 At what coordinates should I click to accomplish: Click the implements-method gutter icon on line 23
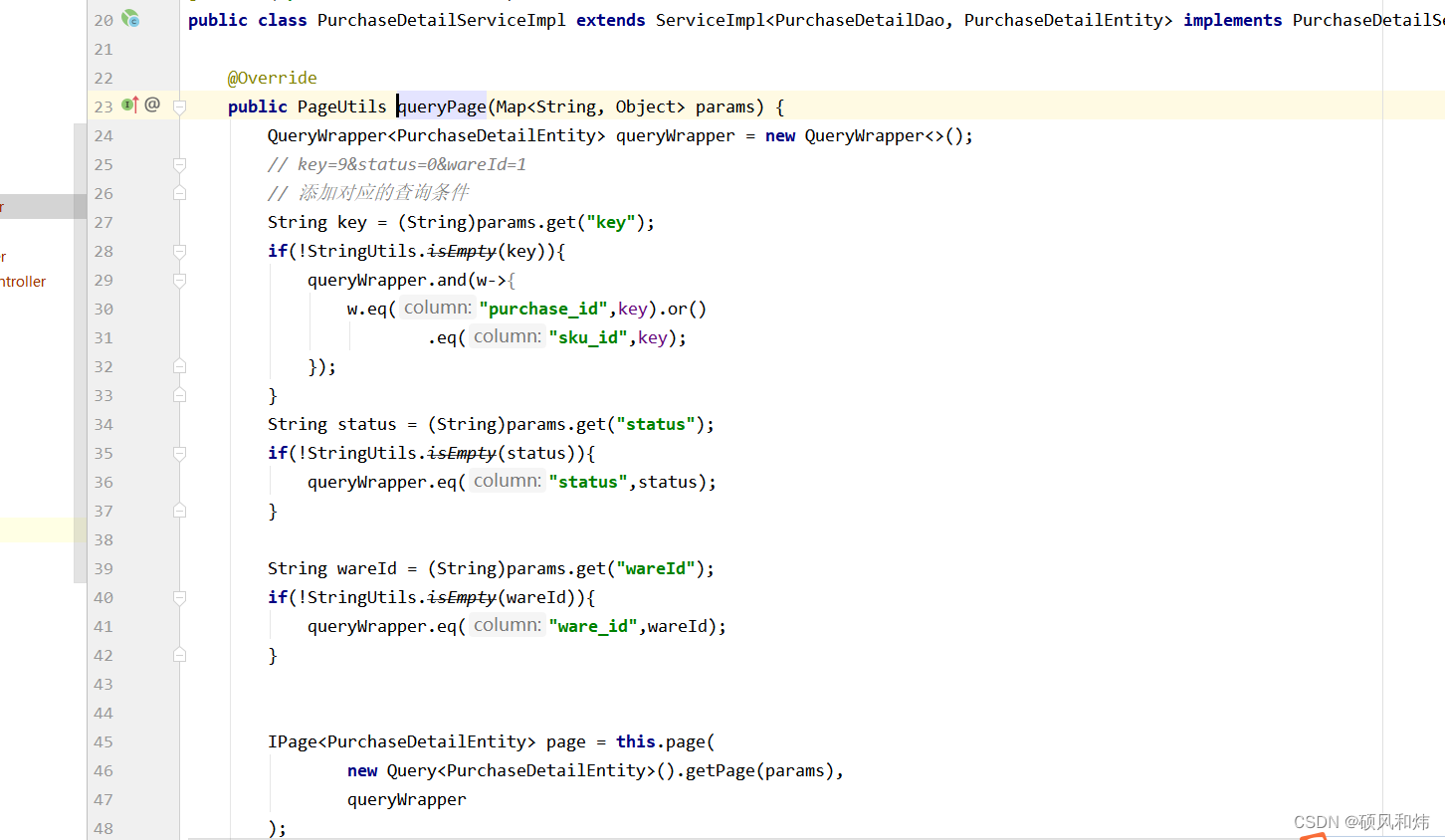tap(129, 105)
